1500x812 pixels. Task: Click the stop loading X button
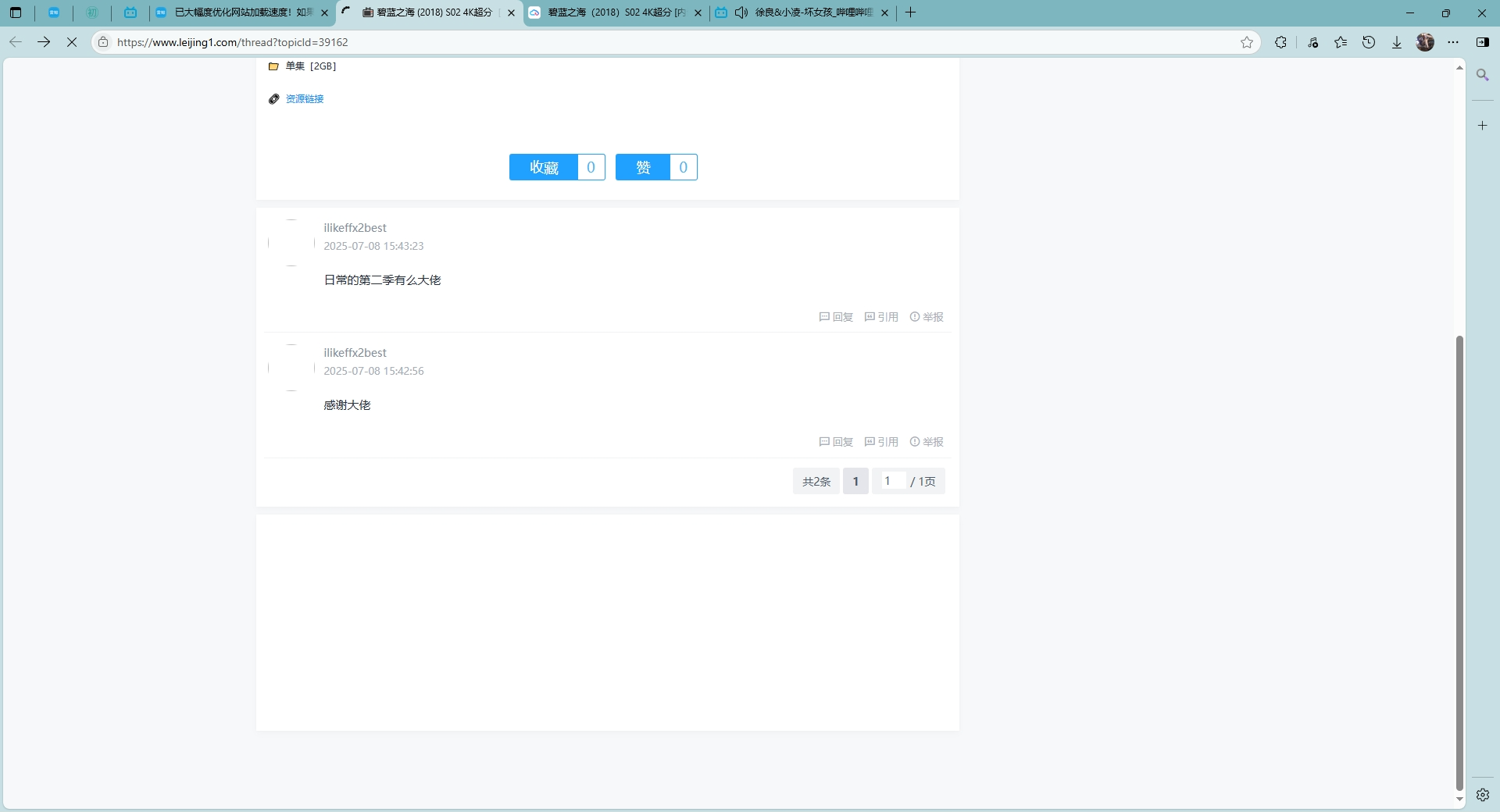click(72, 42)
